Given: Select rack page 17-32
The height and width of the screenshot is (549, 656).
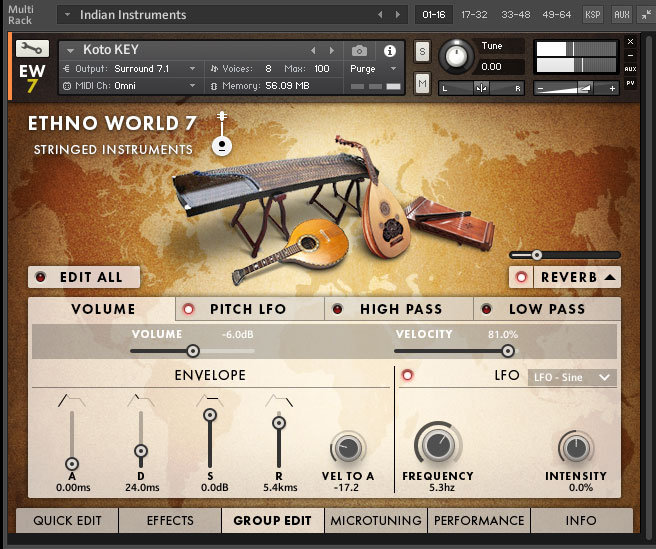Looking at the screenshot, I should pos(474,15).
